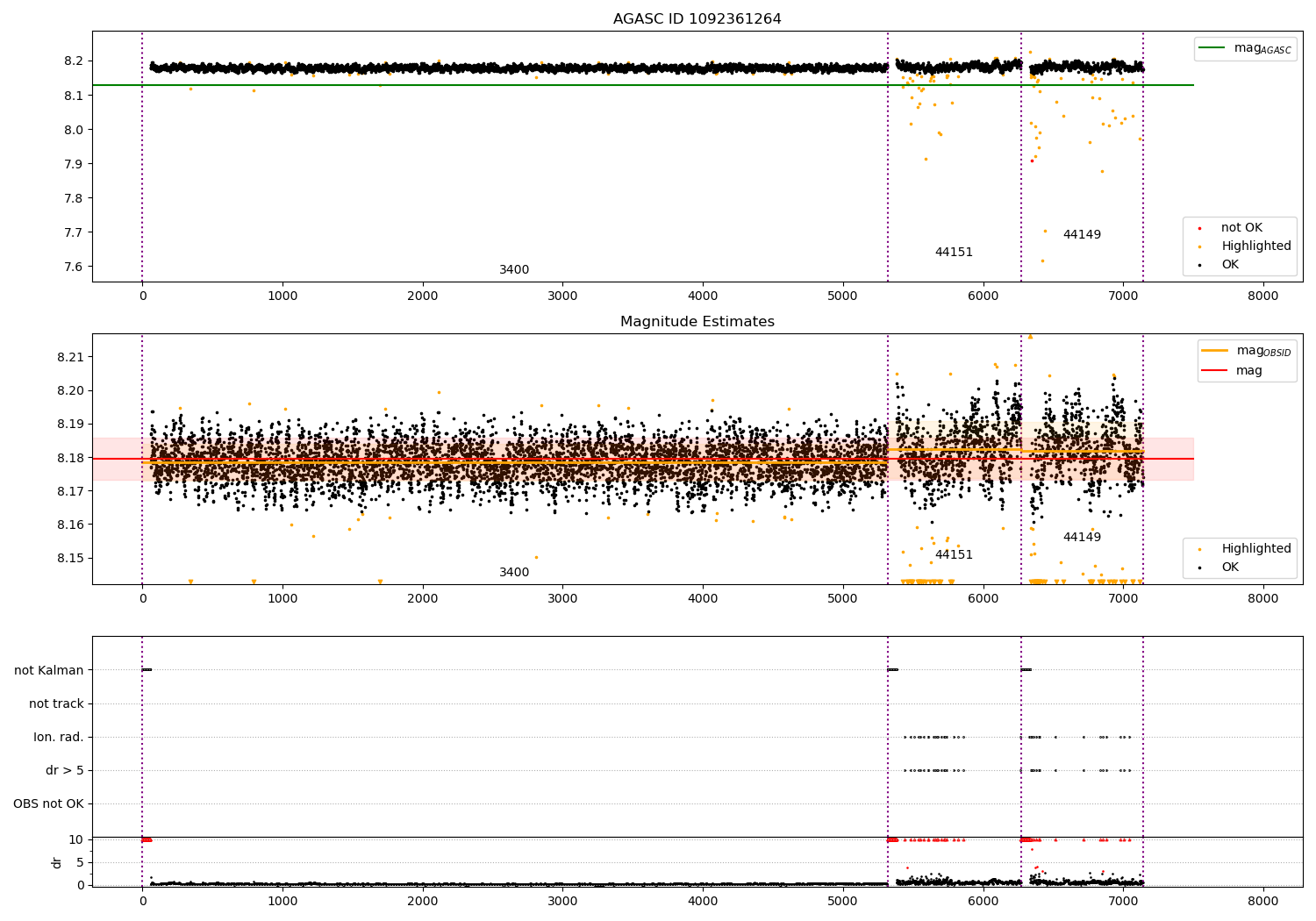The image size is (1316, 921).
Task: Click the 8.15 y-axis tick in middle plot
Action: click(x=70, y=559)
